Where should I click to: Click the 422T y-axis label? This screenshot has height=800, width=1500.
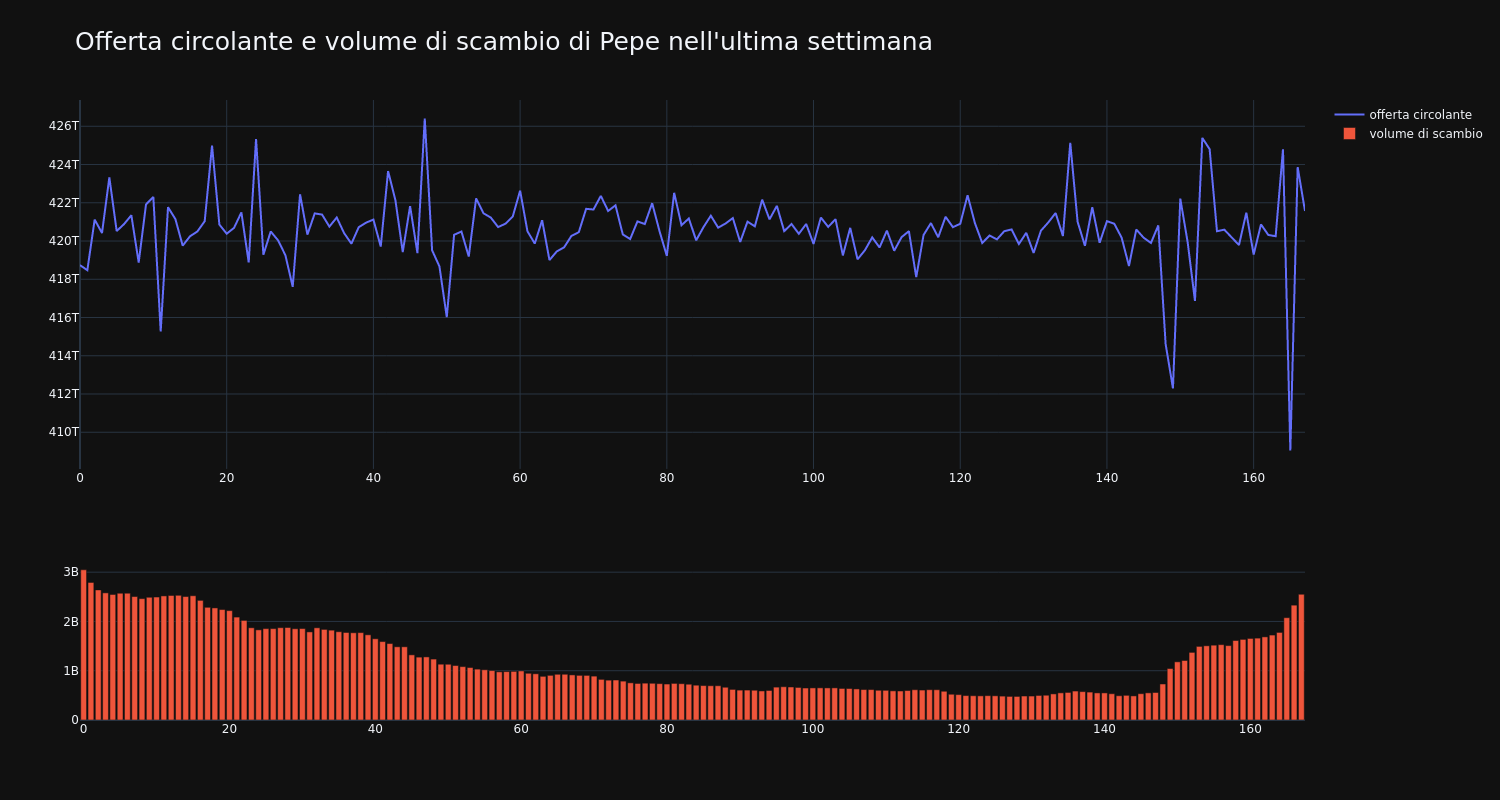(x=63, y=202)
